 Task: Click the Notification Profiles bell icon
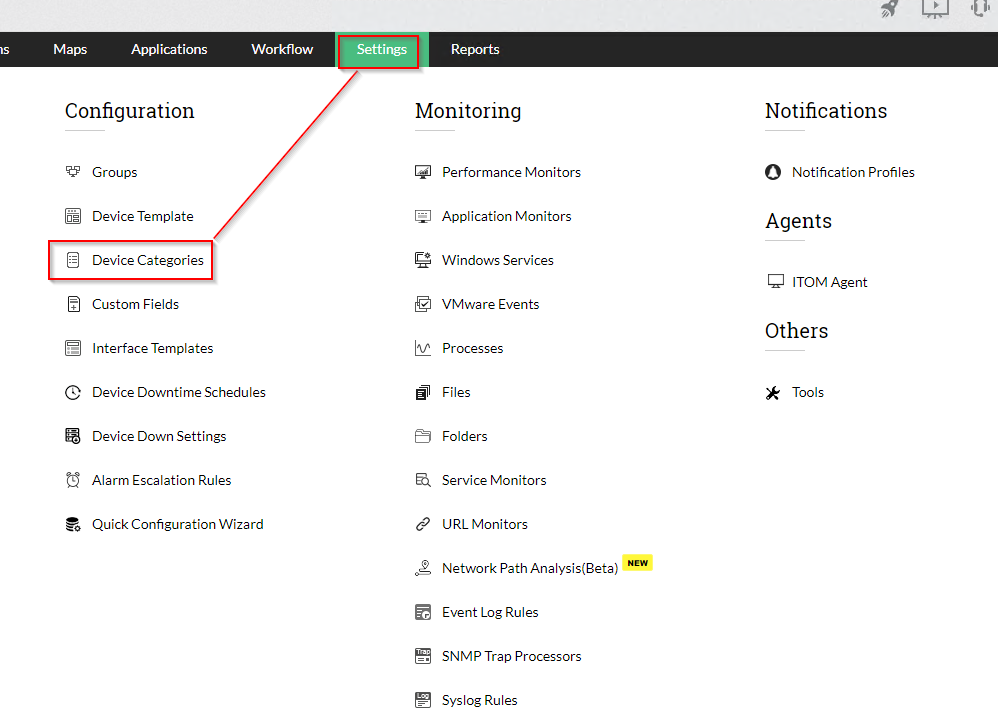773,172
